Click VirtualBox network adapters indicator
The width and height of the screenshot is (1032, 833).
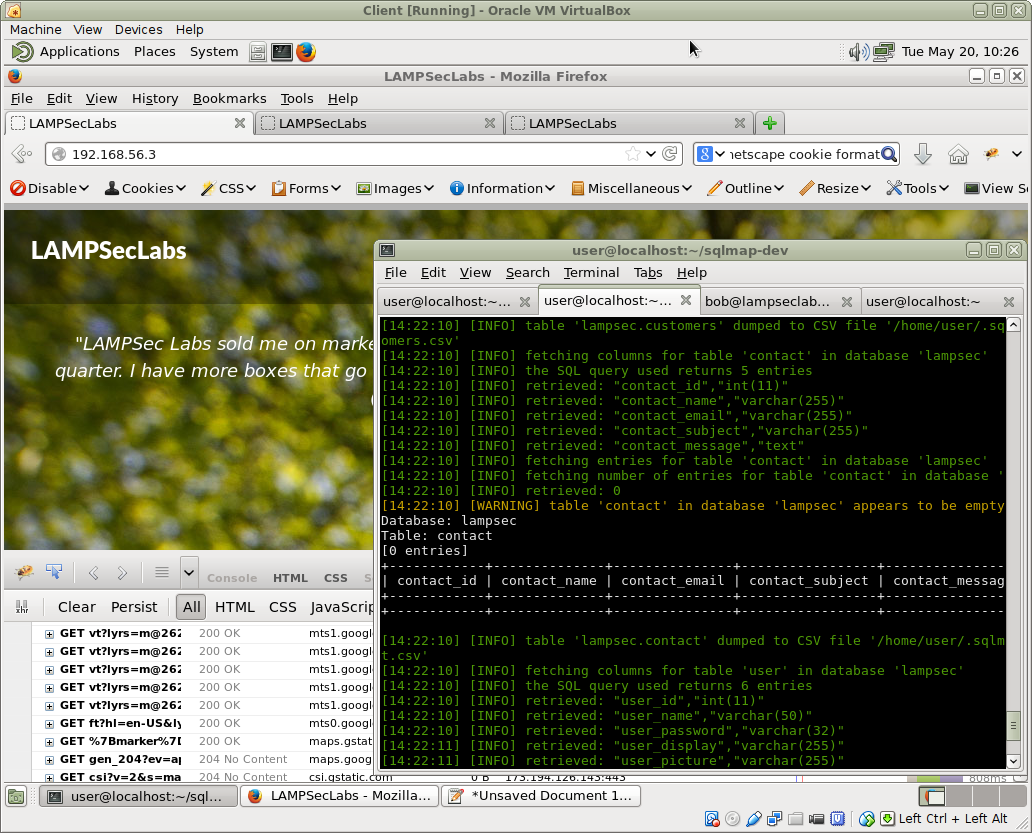(775, 819)
